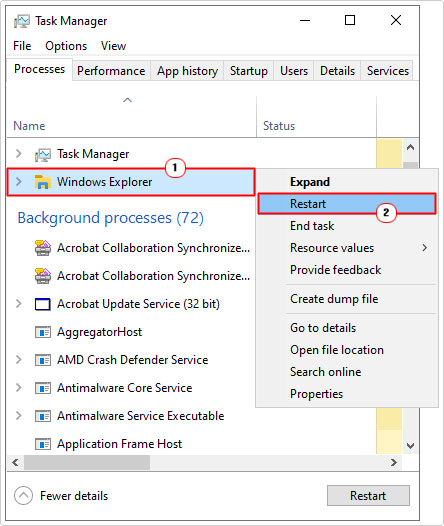
Task: Choose Go to details
Action: click(347, 328)
